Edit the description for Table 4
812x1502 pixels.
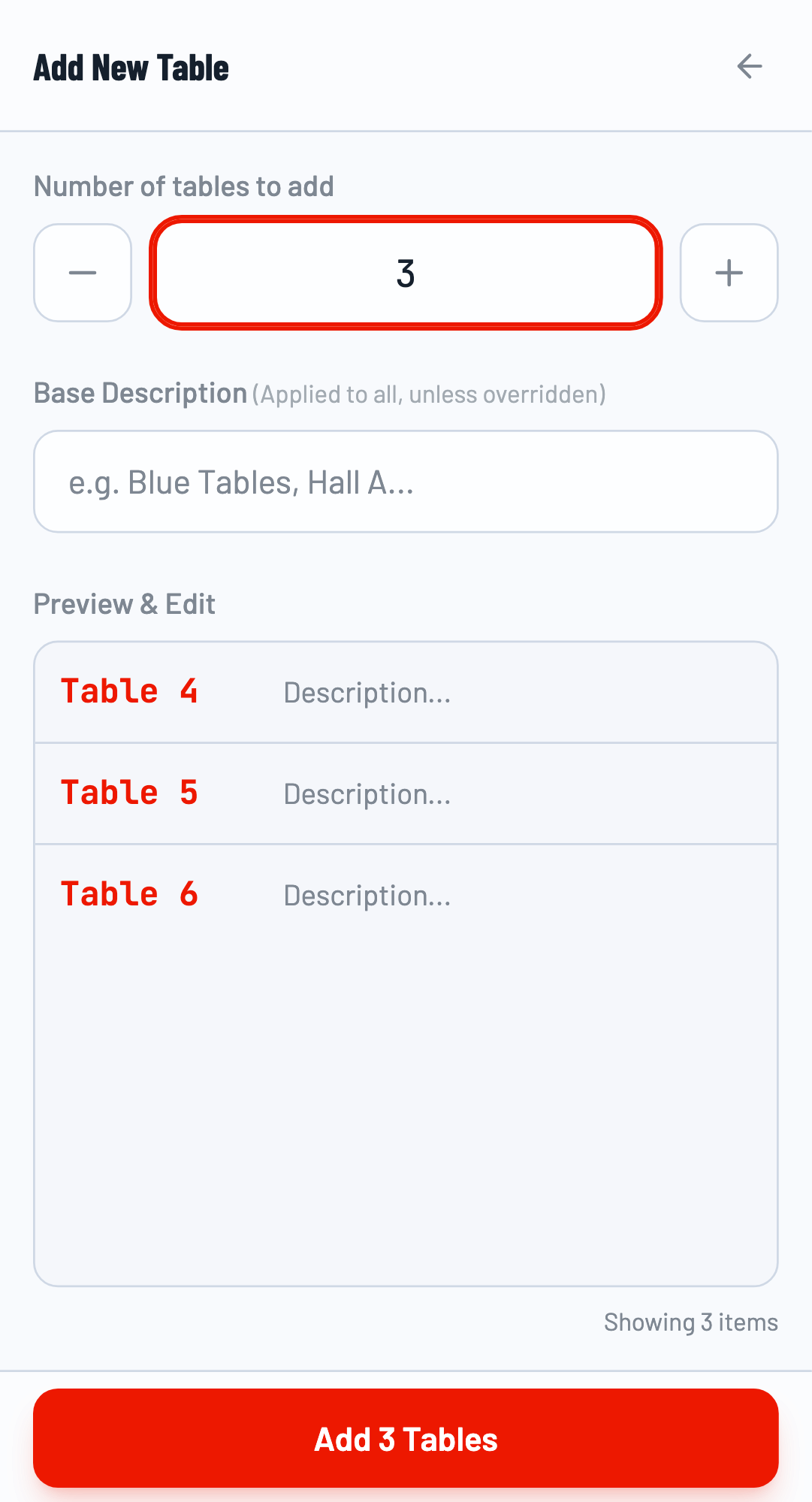[367, 692]
